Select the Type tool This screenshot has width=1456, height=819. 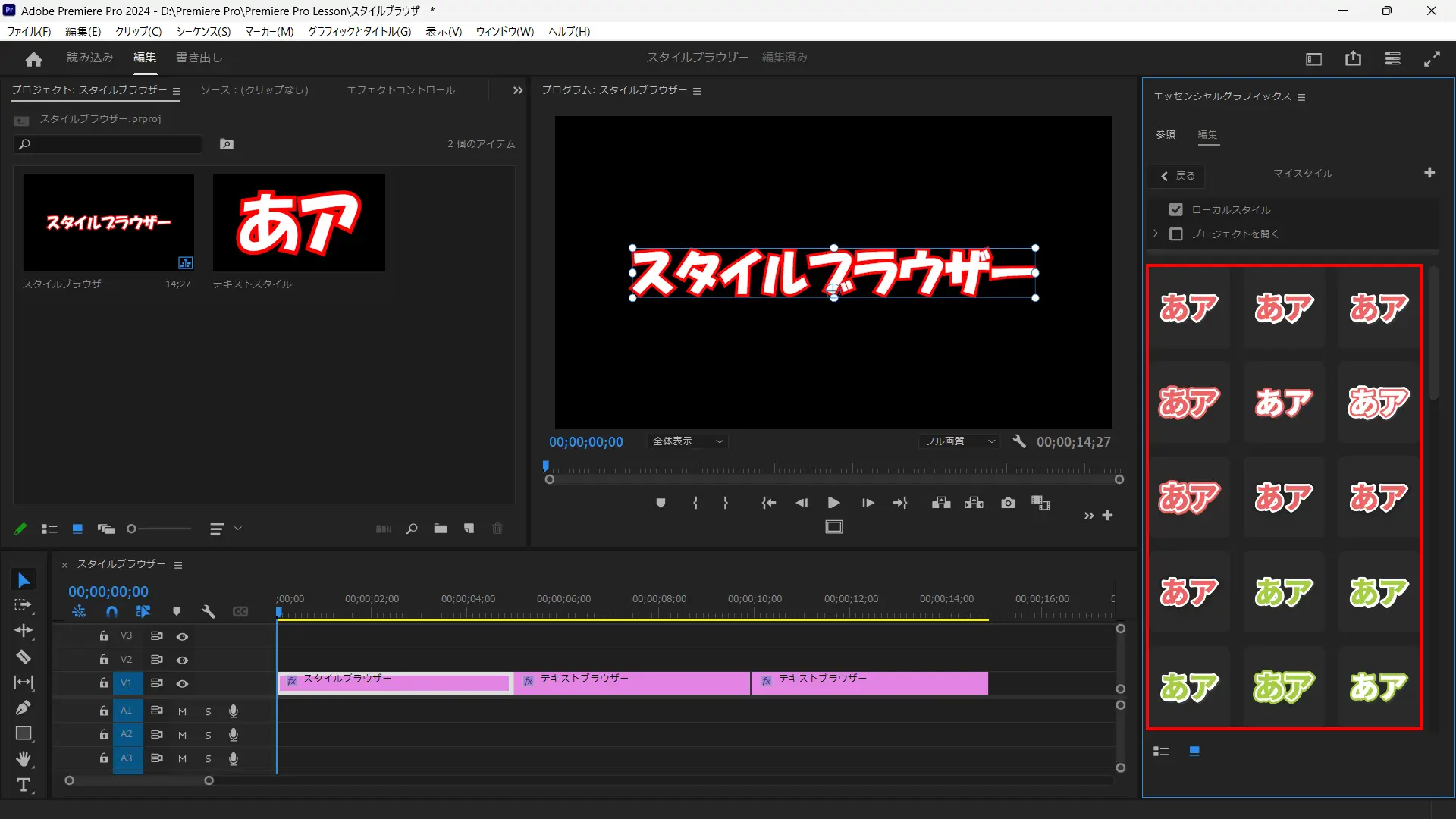[x=24, y=785]
